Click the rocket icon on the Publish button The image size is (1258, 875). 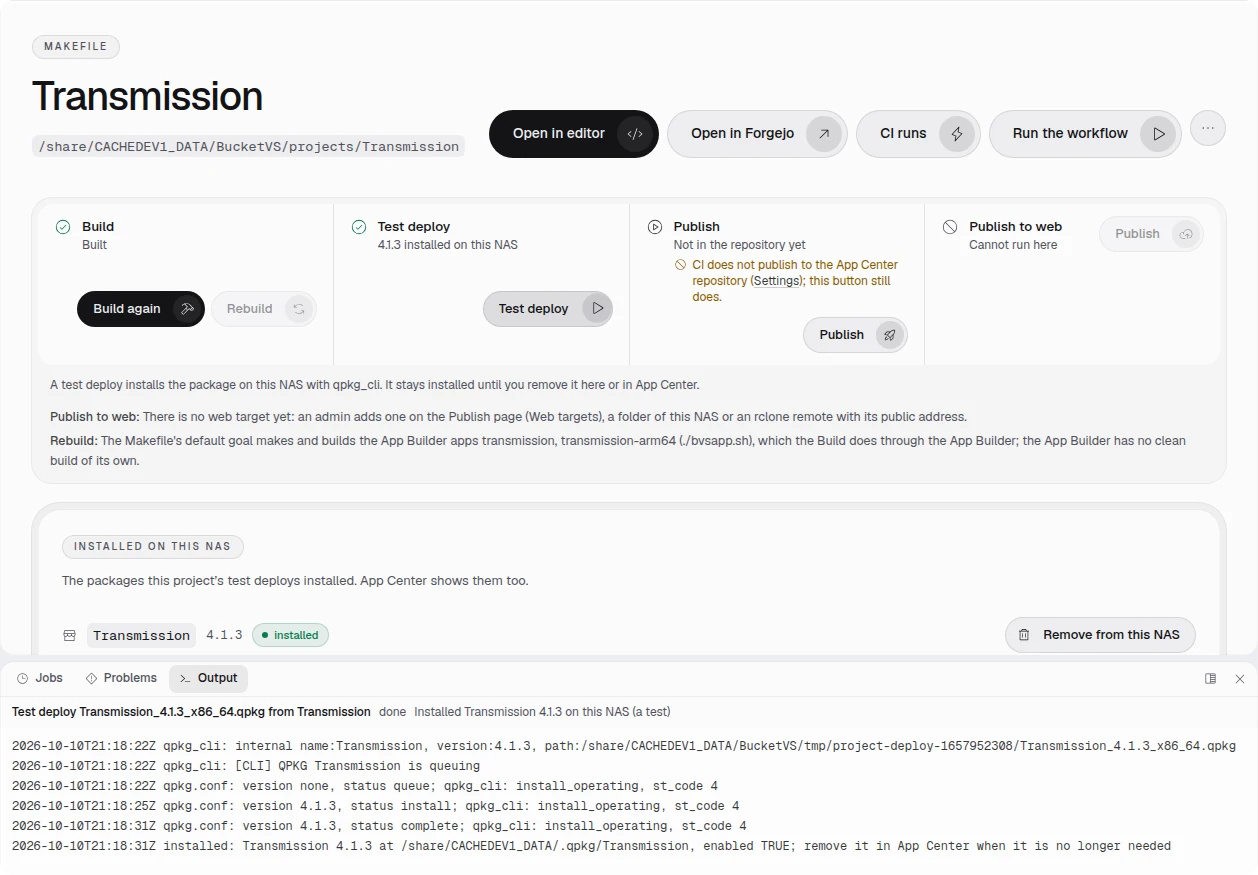[889, 335]
